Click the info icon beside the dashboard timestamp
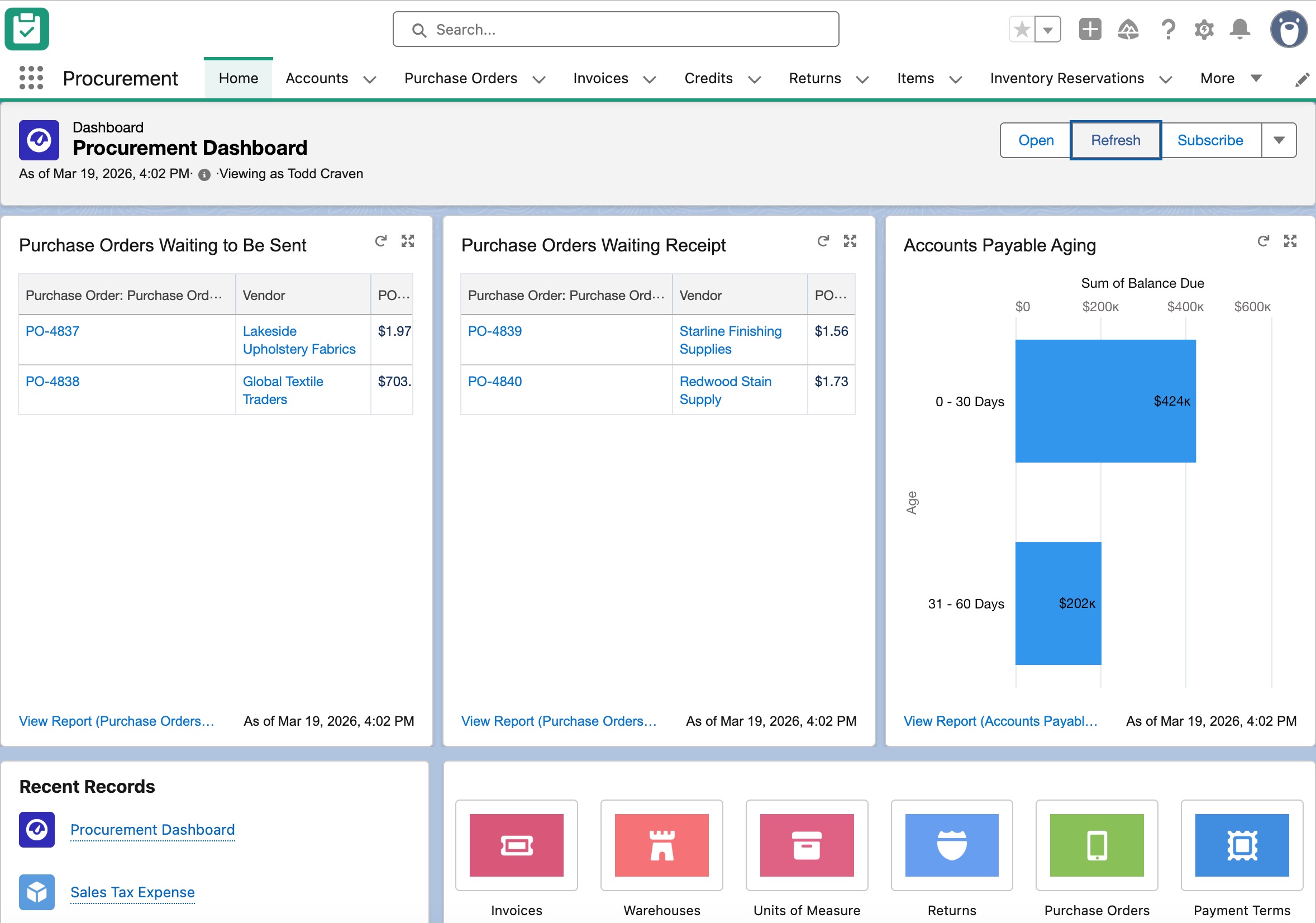This screenshot has height=923, width=1316. click(x=204, y=174)
